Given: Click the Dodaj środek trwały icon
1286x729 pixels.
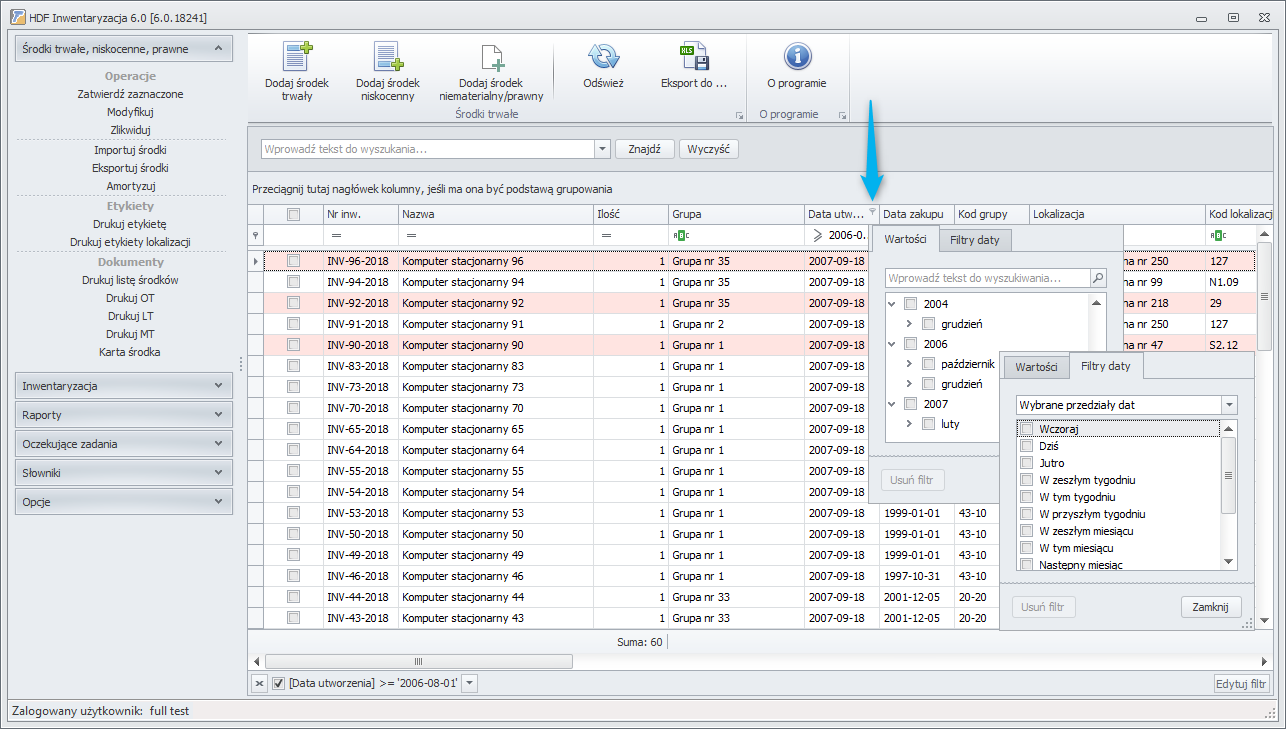Looking at the screenshot, I should (297, 57).
